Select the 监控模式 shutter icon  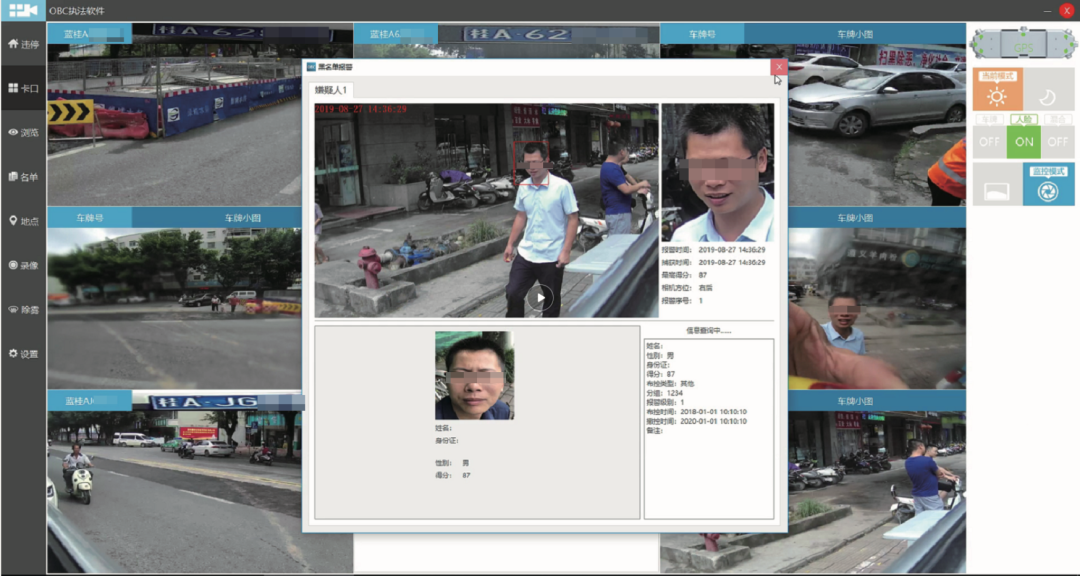point(1047,189)
